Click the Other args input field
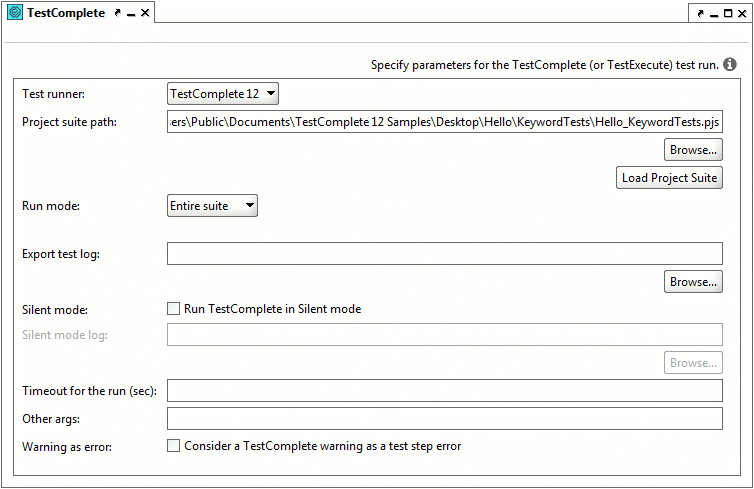The height and width of the screenshot is (489, 754). [444, 418]
